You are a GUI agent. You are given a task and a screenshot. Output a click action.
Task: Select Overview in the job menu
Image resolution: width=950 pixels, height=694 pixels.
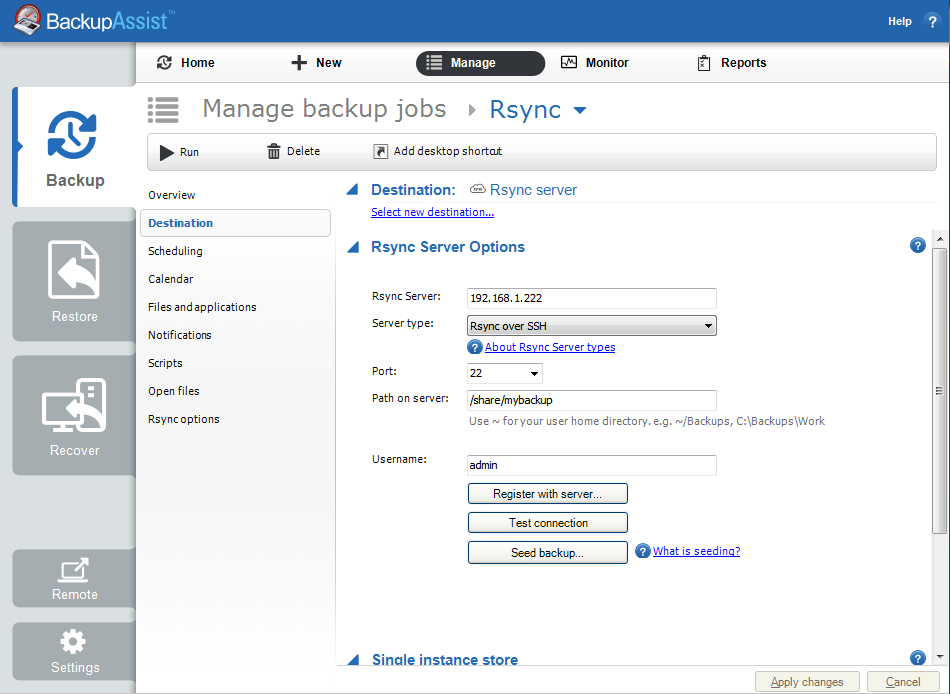(x=171, y=195)
